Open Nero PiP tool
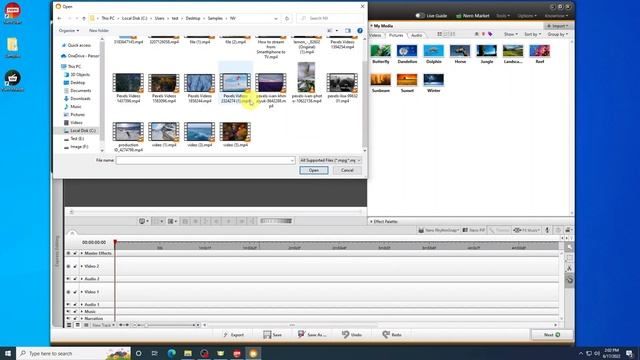The width and height of the screenshot is (640, 360). (x=473, y=230)
